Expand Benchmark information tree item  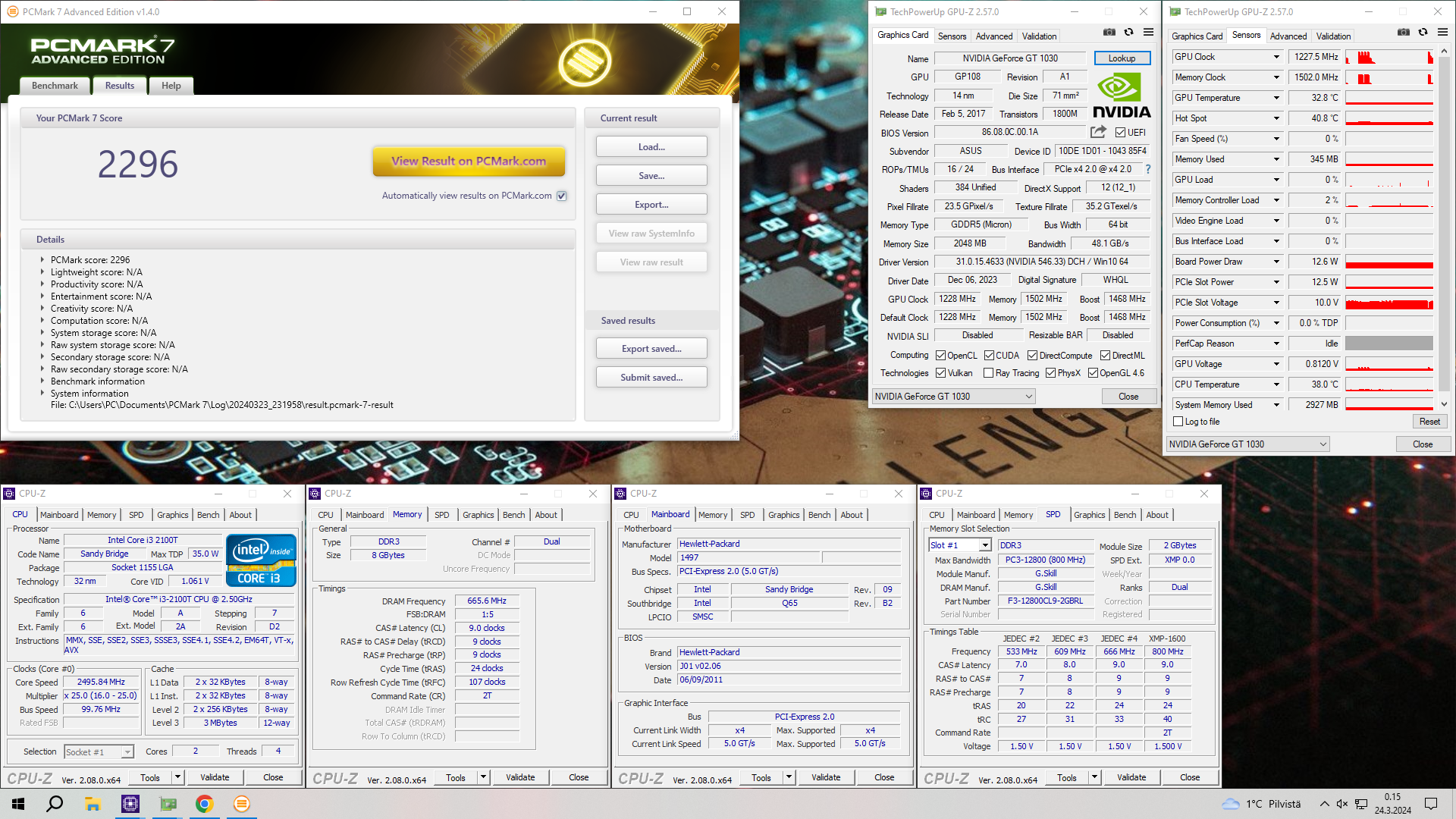click(42, 381)
